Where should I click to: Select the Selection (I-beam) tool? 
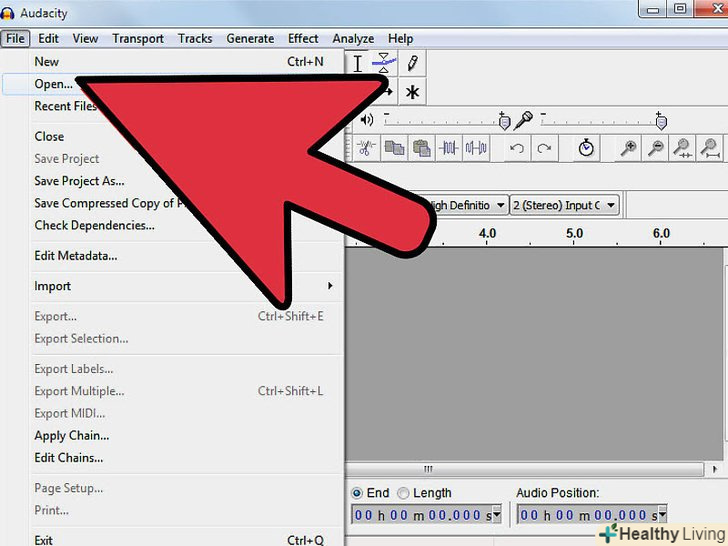358,64
